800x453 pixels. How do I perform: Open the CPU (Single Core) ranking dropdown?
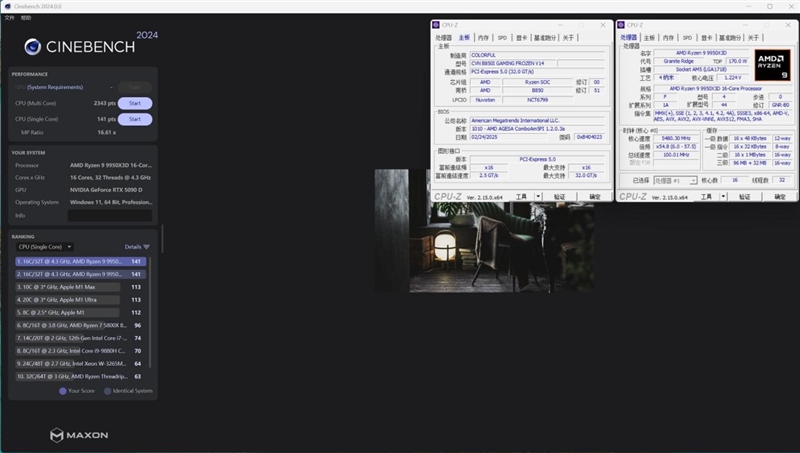pyautogui.click(x=43, y=246)
